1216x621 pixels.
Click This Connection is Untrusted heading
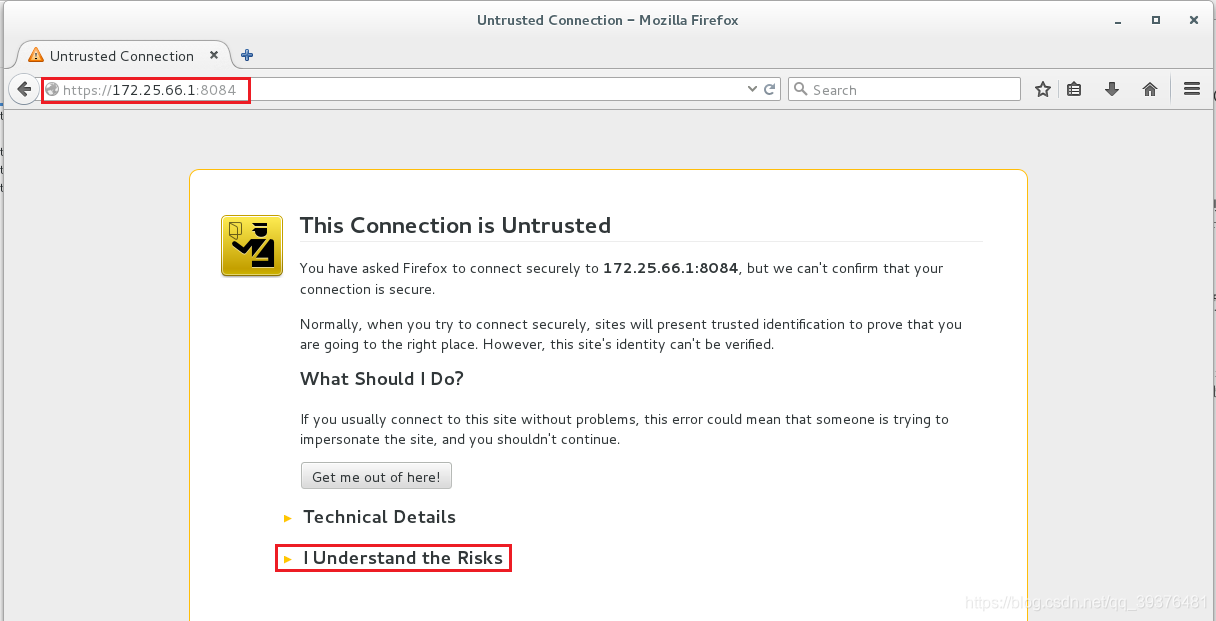click(x=455, y=226)
